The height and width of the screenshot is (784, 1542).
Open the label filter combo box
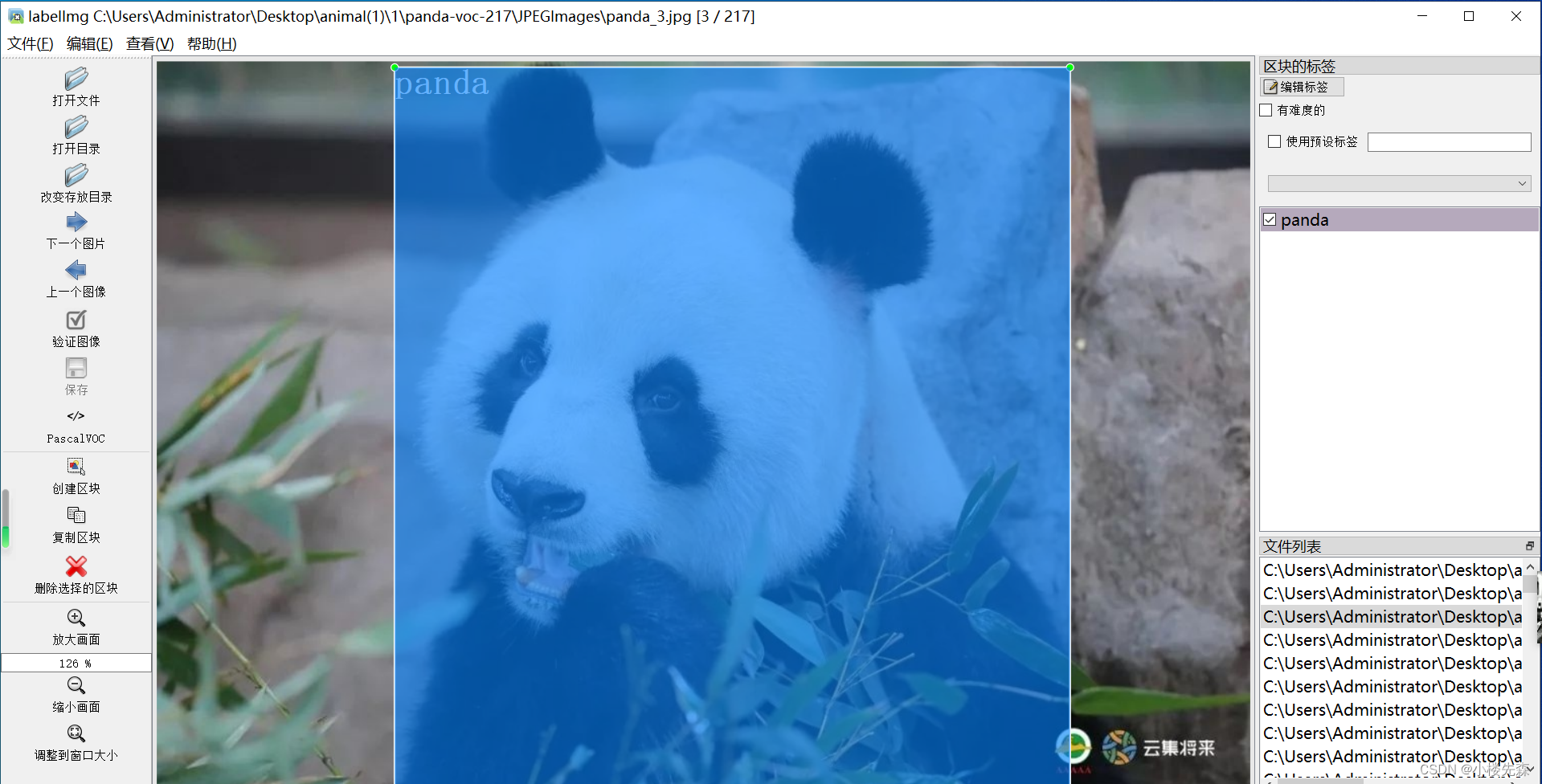coord(1399,184)
